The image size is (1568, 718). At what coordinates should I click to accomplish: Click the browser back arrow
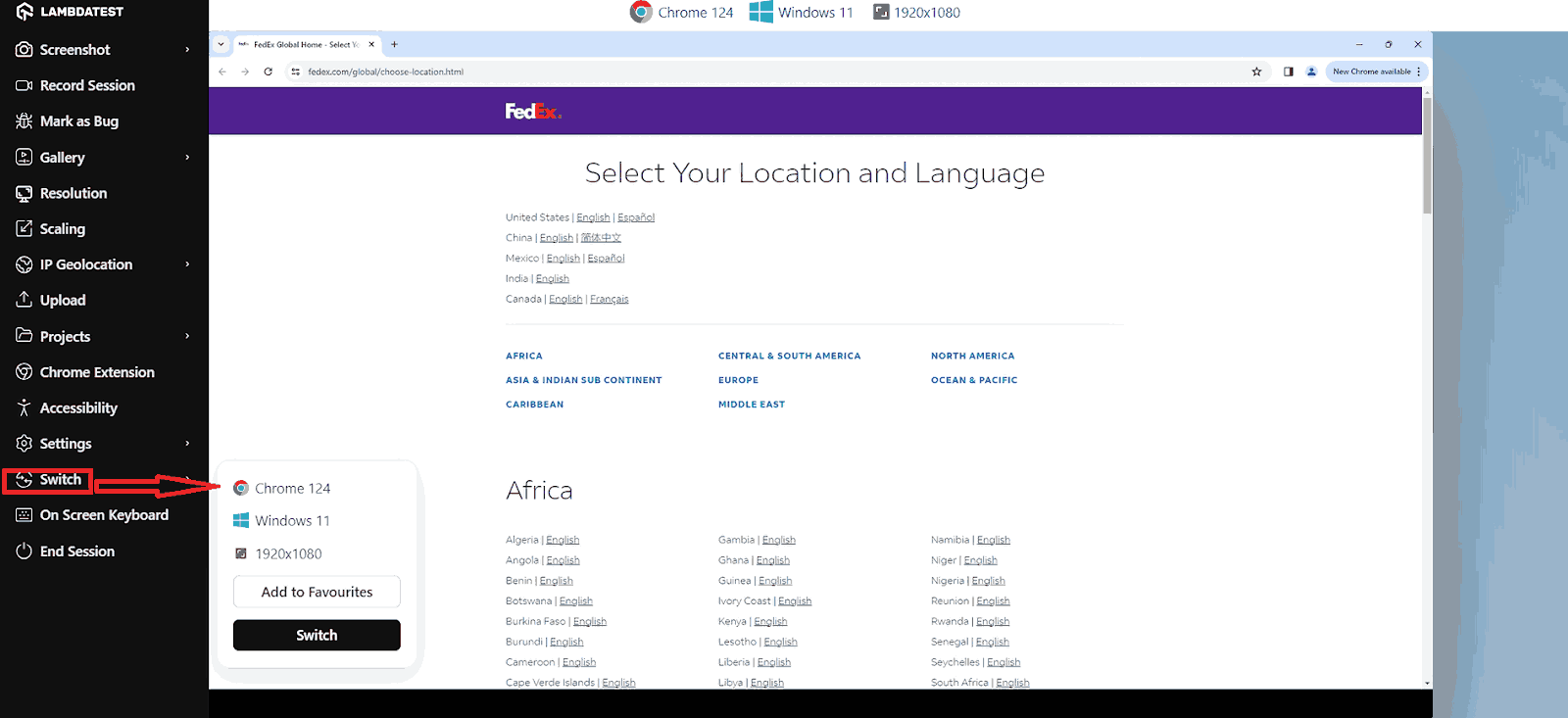[222, 72]
